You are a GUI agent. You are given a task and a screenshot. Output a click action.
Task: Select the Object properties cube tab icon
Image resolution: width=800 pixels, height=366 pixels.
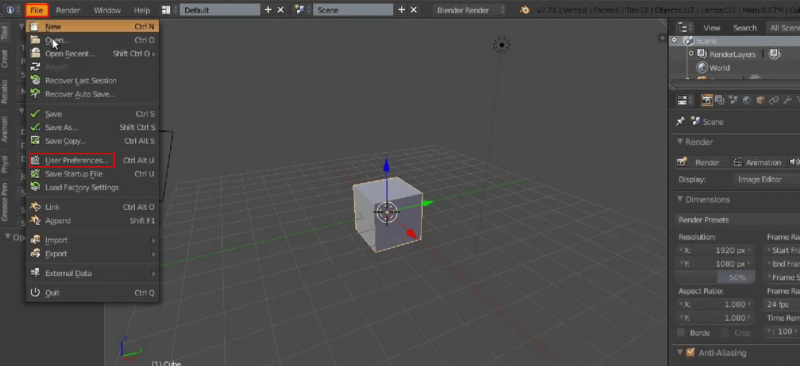pyautogui.click(x=760, y=101)
